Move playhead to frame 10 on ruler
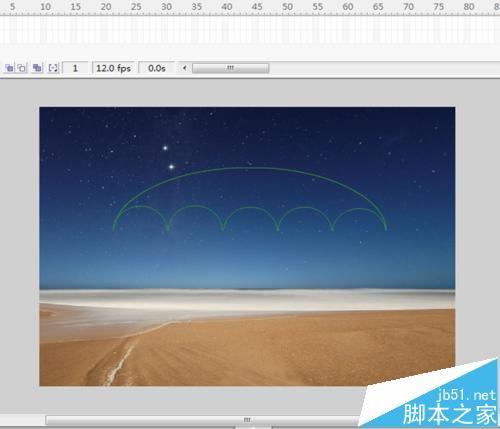The image size is (500, 429). [x=45, y=7]
